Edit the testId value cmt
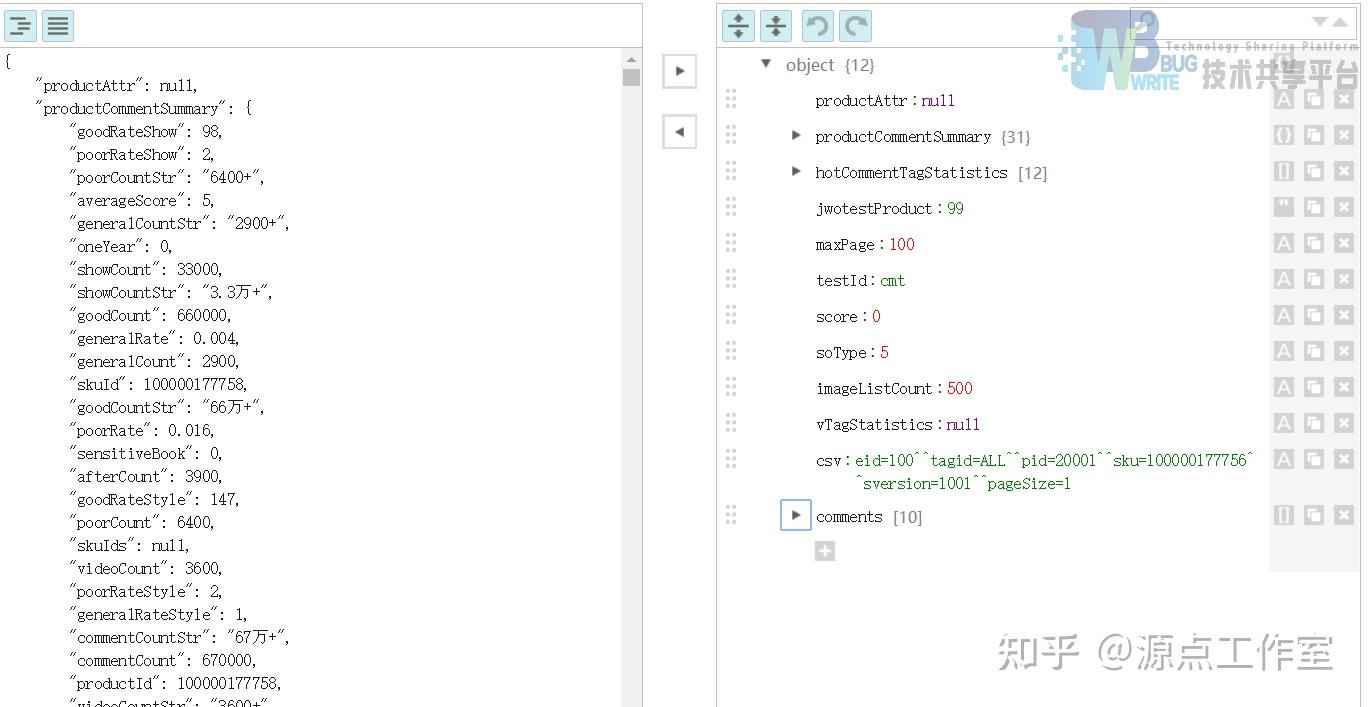Viewport: 1368px width, 707px height. coord(893,280)
